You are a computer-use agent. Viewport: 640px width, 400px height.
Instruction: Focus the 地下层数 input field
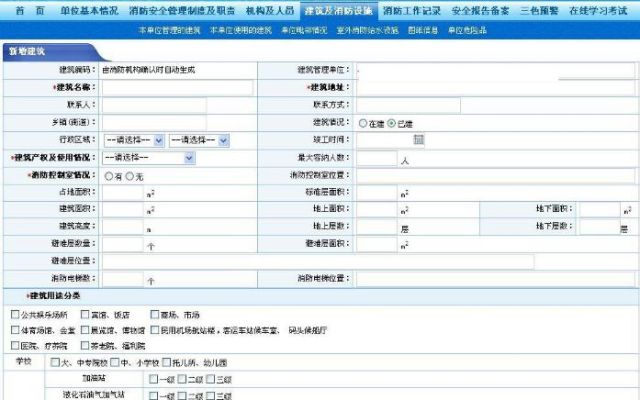click(x=600, y=227)
